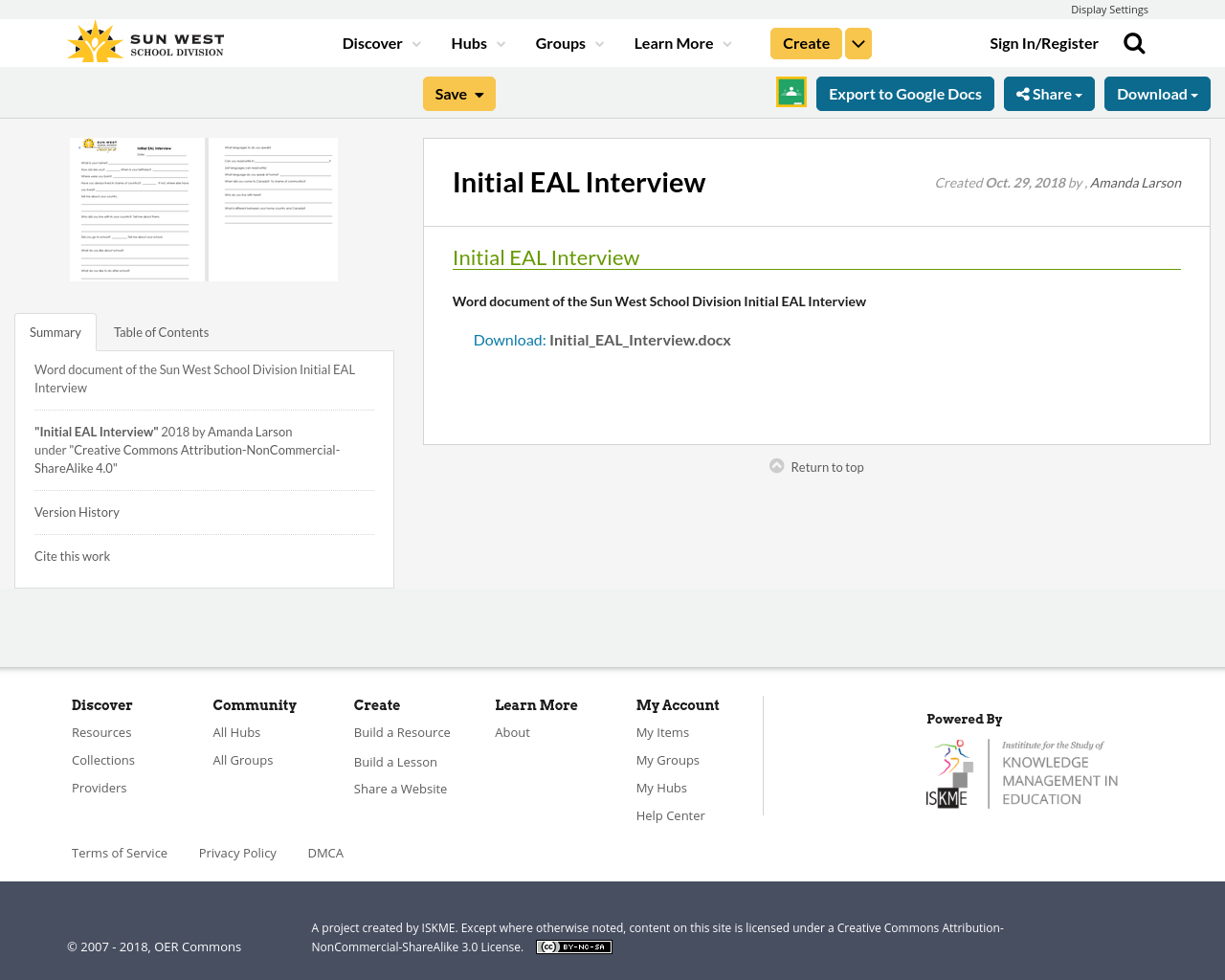Select the Summary tab
The image size is (1225, 980).
point(55,331)
